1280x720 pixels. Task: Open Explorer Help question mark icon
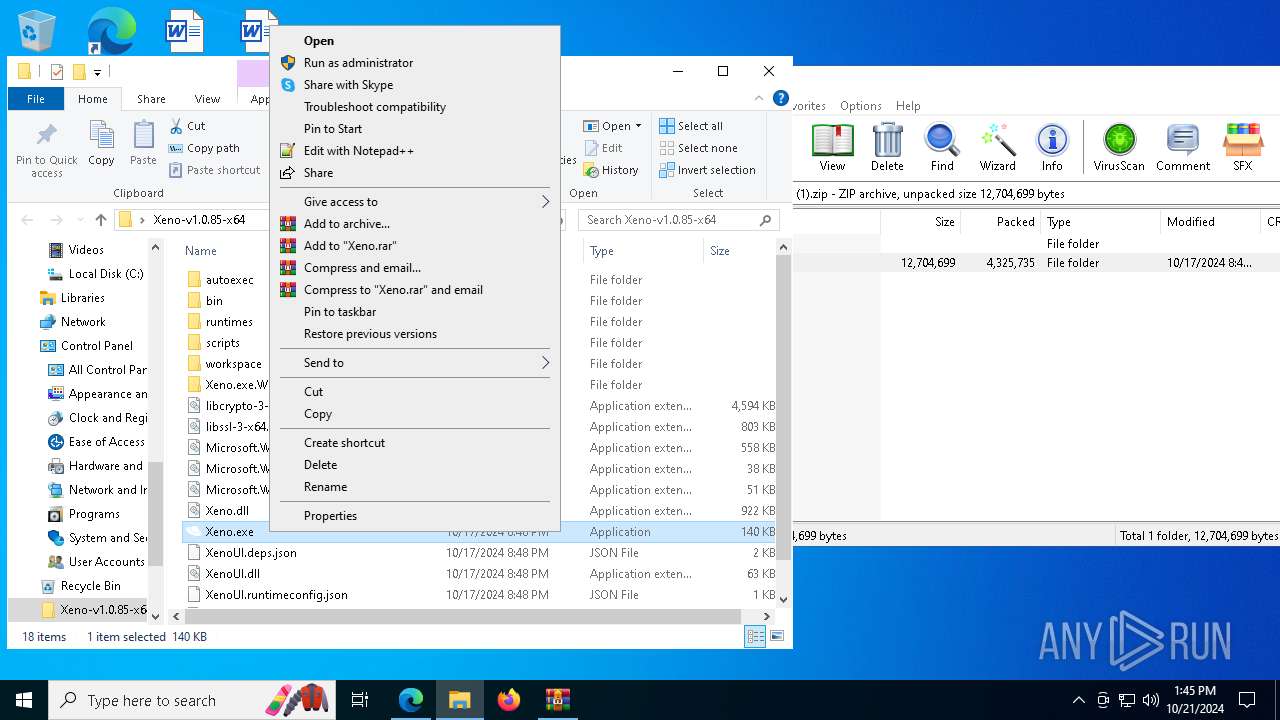781,98
